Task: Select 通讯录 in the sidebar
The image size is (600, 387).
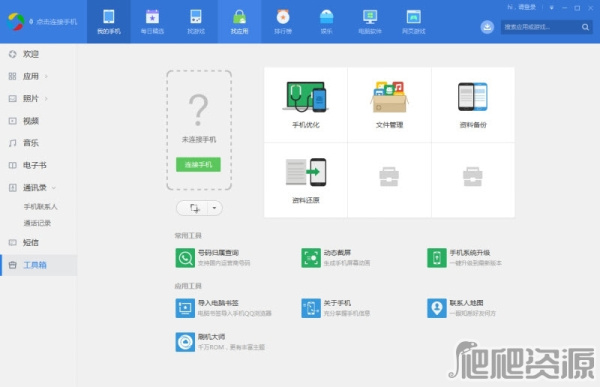Action: pos(34,188)
